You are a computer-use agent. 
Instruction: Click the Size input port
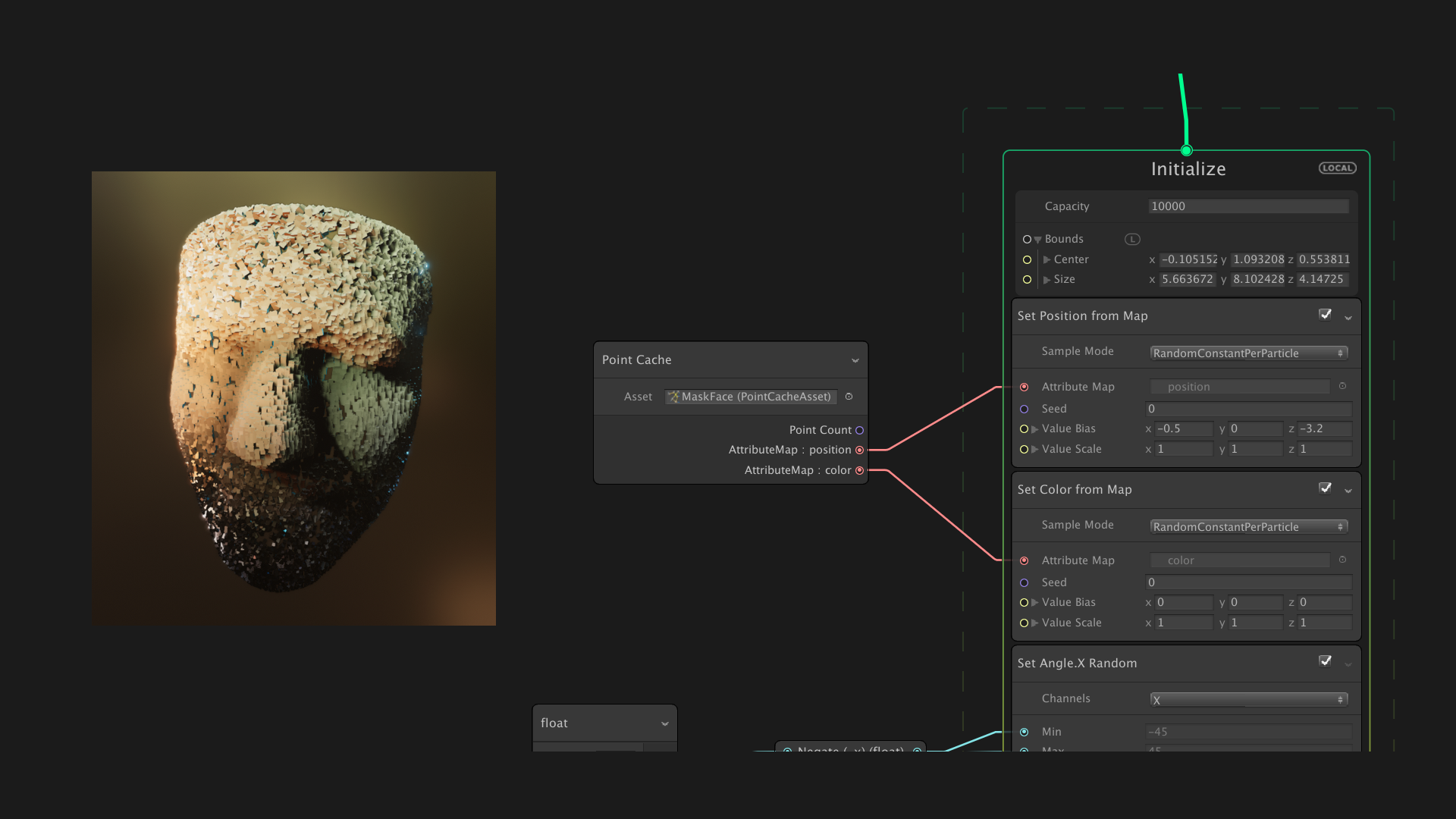pyautogui.click(x=1027, y=280)
